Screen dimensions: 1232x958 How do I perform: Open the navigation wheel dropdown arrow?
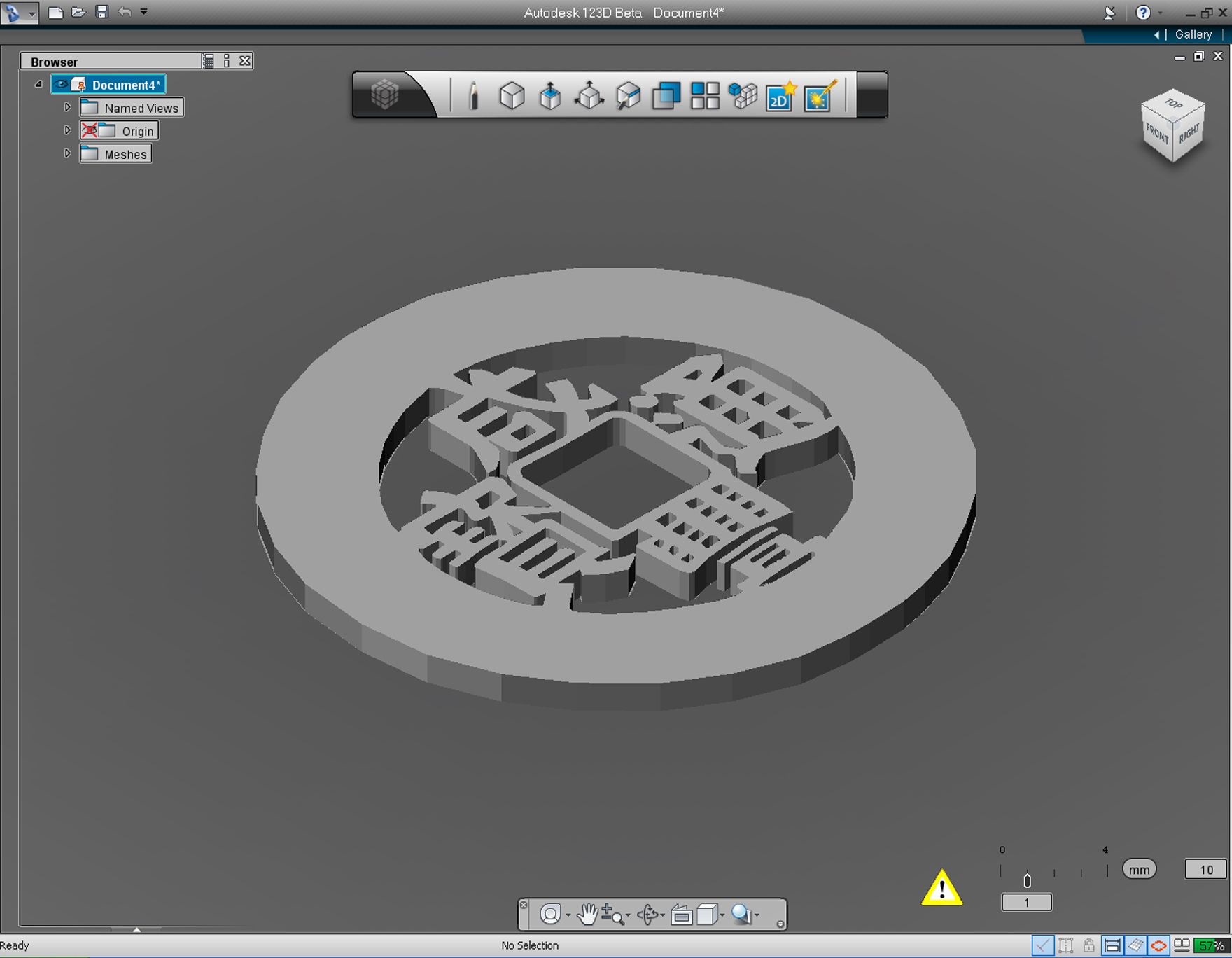568,915
